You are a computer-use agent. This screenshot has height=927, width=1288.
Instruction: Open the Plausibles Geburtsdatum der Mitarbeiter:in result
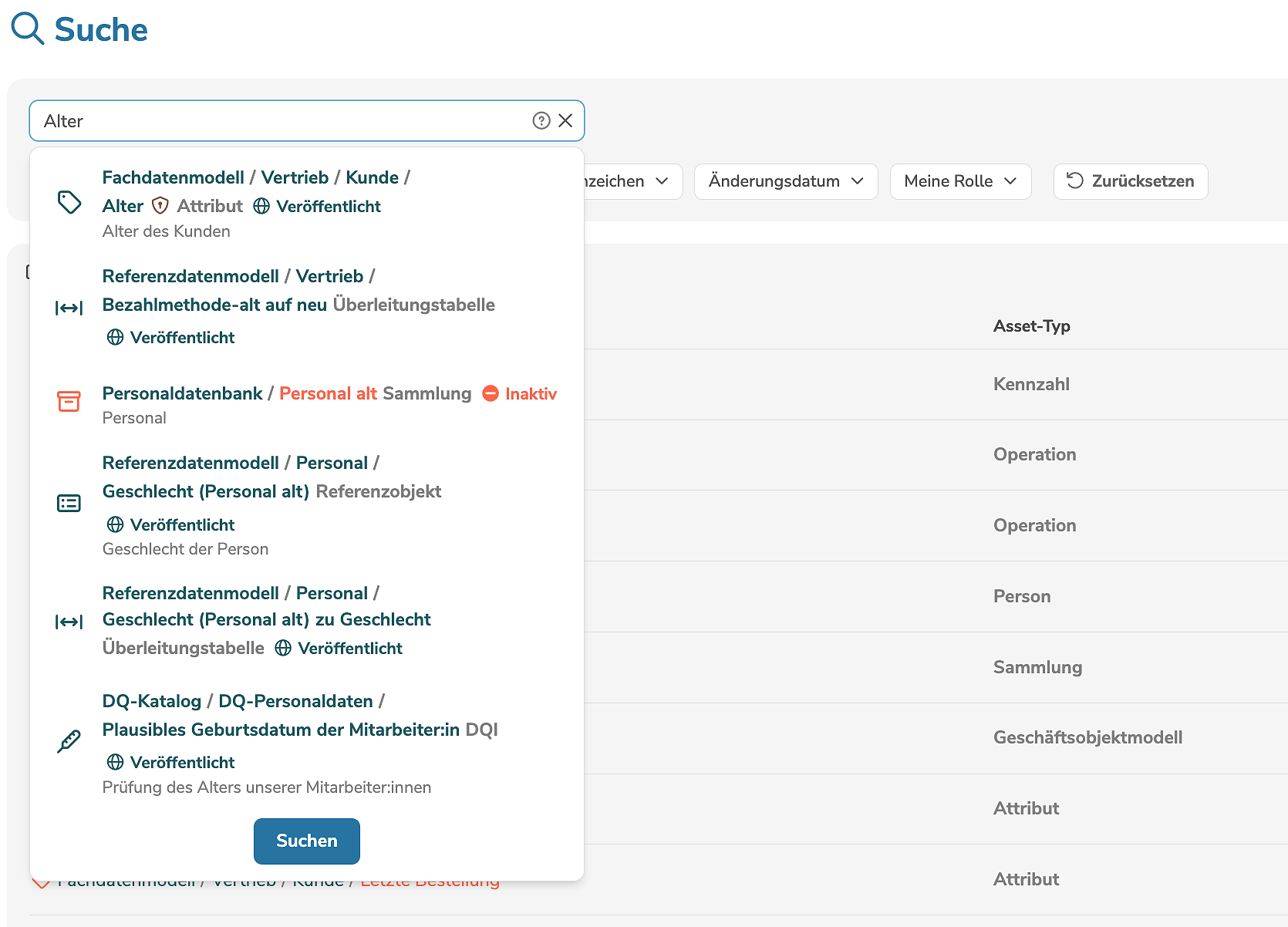click(x=281, y=730)
